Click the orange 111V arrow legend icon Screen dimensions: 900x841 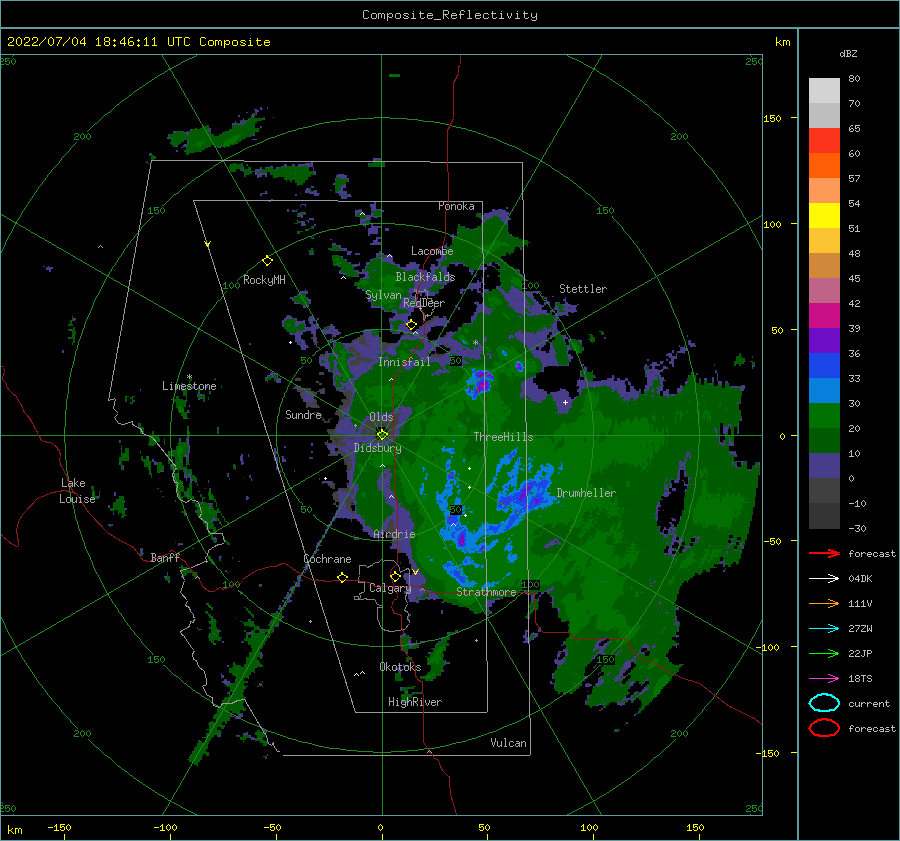tap(824, 603)
